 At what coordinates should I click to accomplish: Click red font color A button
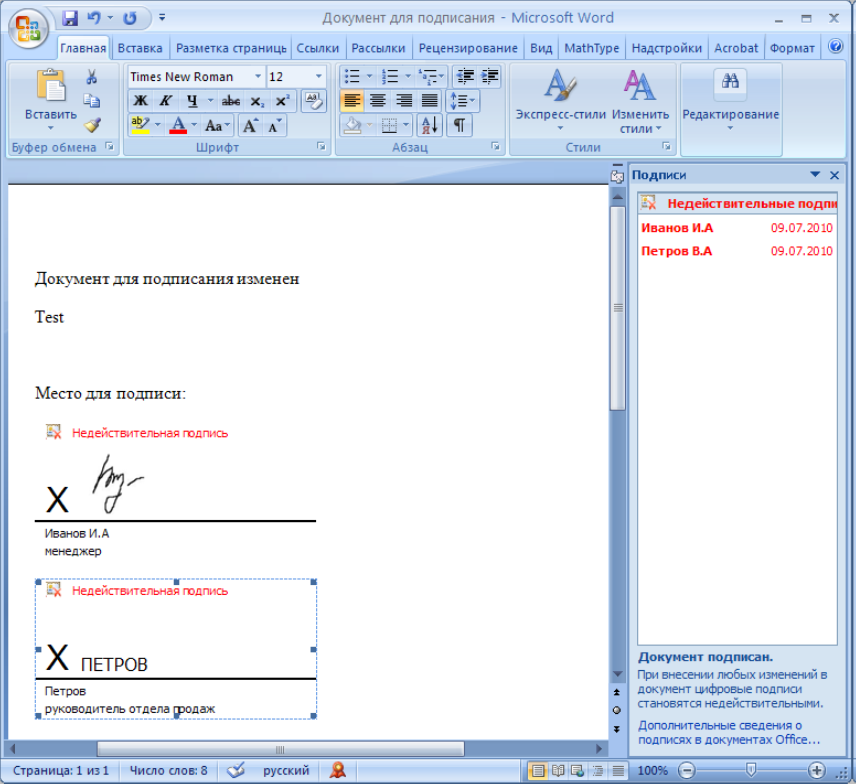(178, 126)
